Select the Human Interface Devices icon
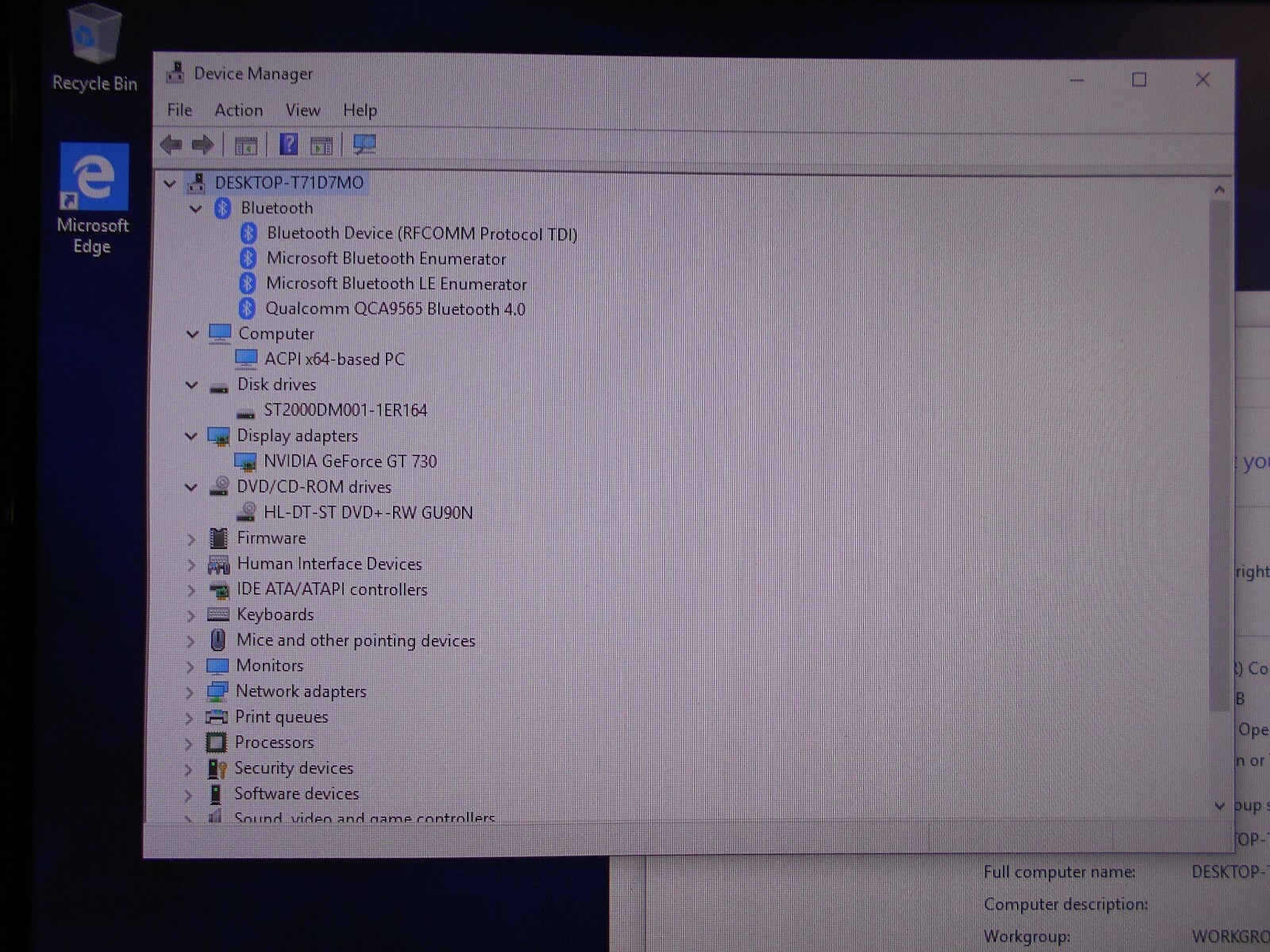The image size is (1270, 952). [218, 564]
